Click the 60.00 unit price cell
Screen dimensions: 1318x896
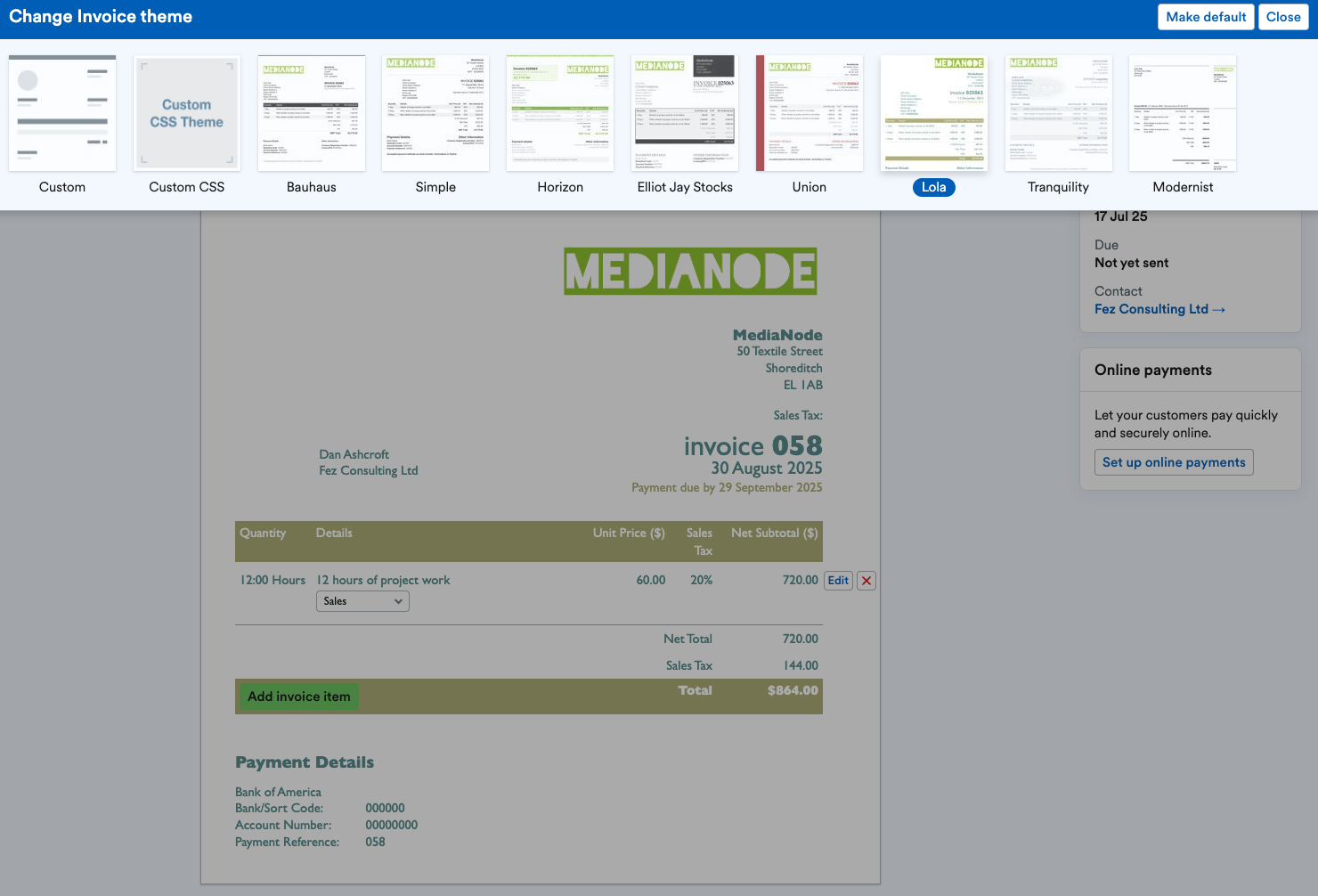651,580
